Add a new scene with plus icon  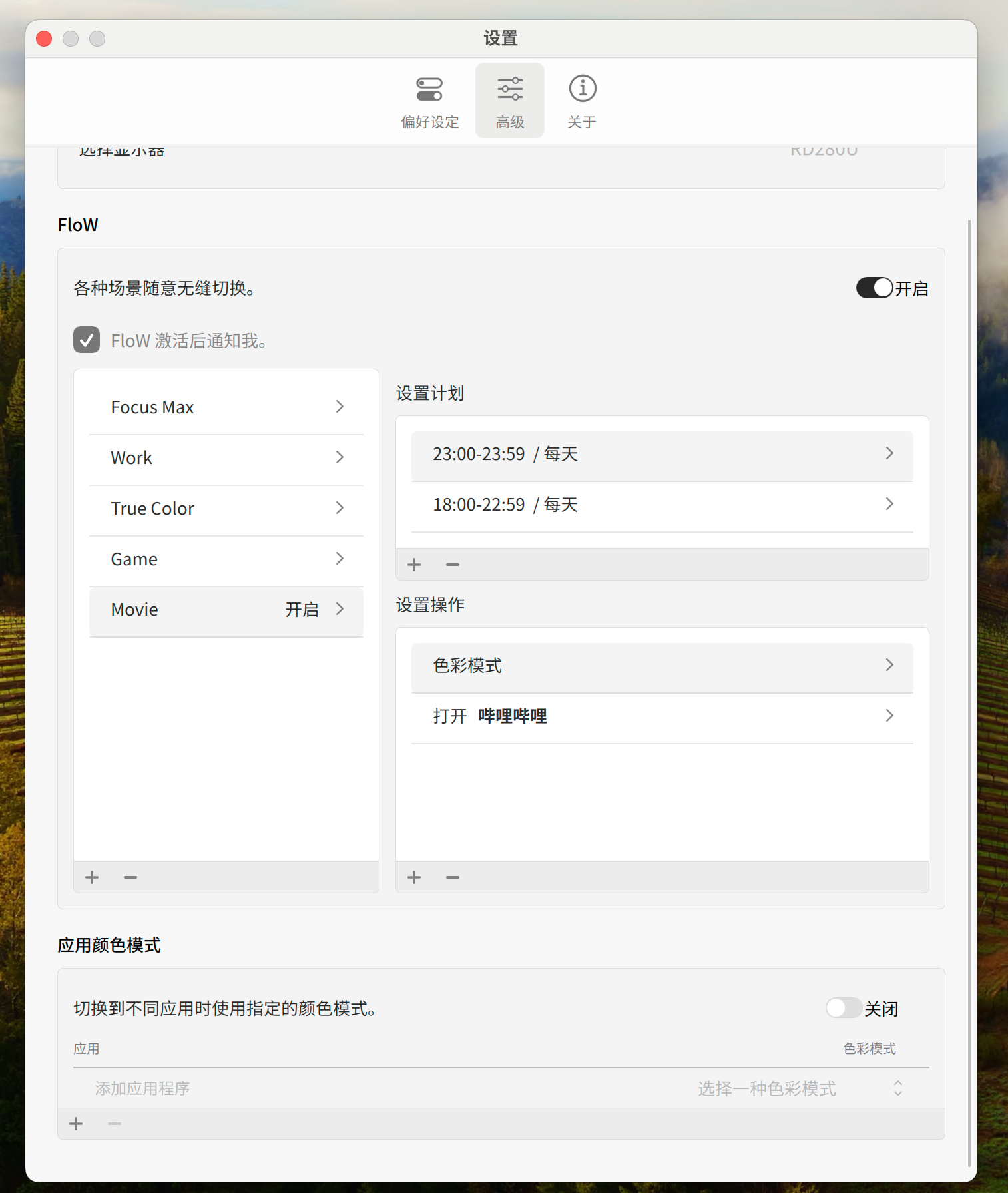92,877
